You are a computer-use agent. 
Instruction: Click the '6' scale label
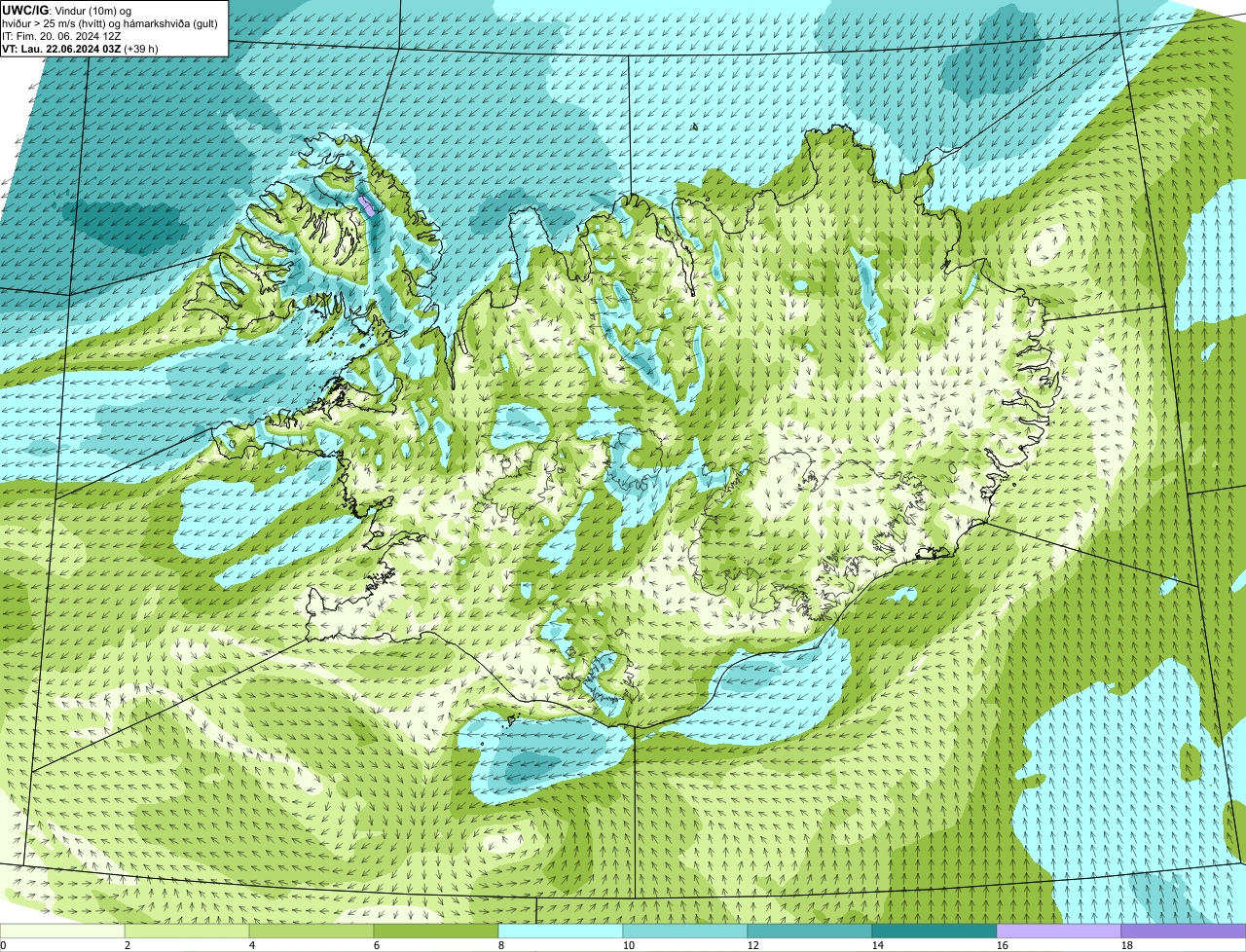tap(377, 945)
